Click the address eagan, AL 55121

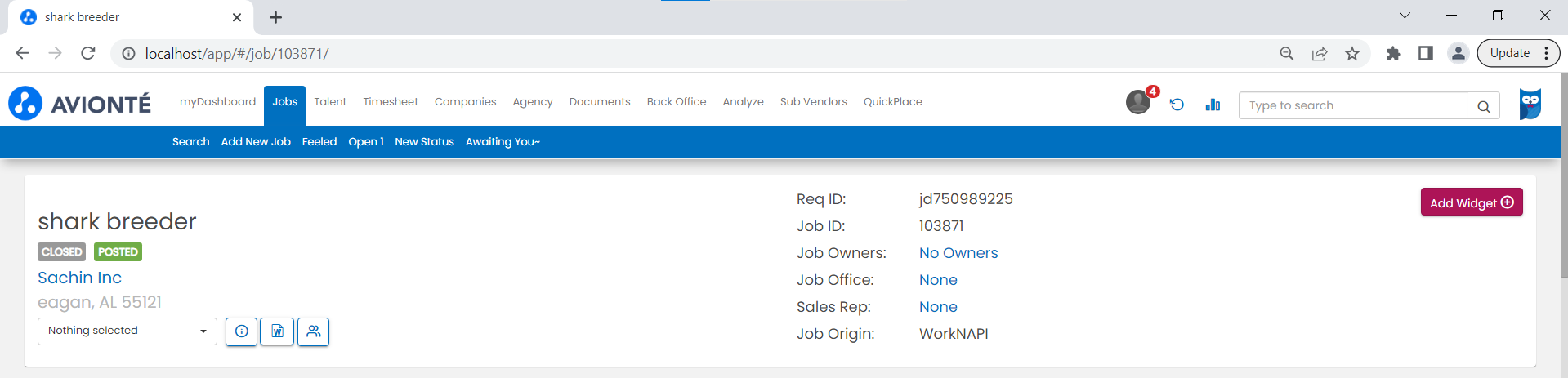(100, 303)
